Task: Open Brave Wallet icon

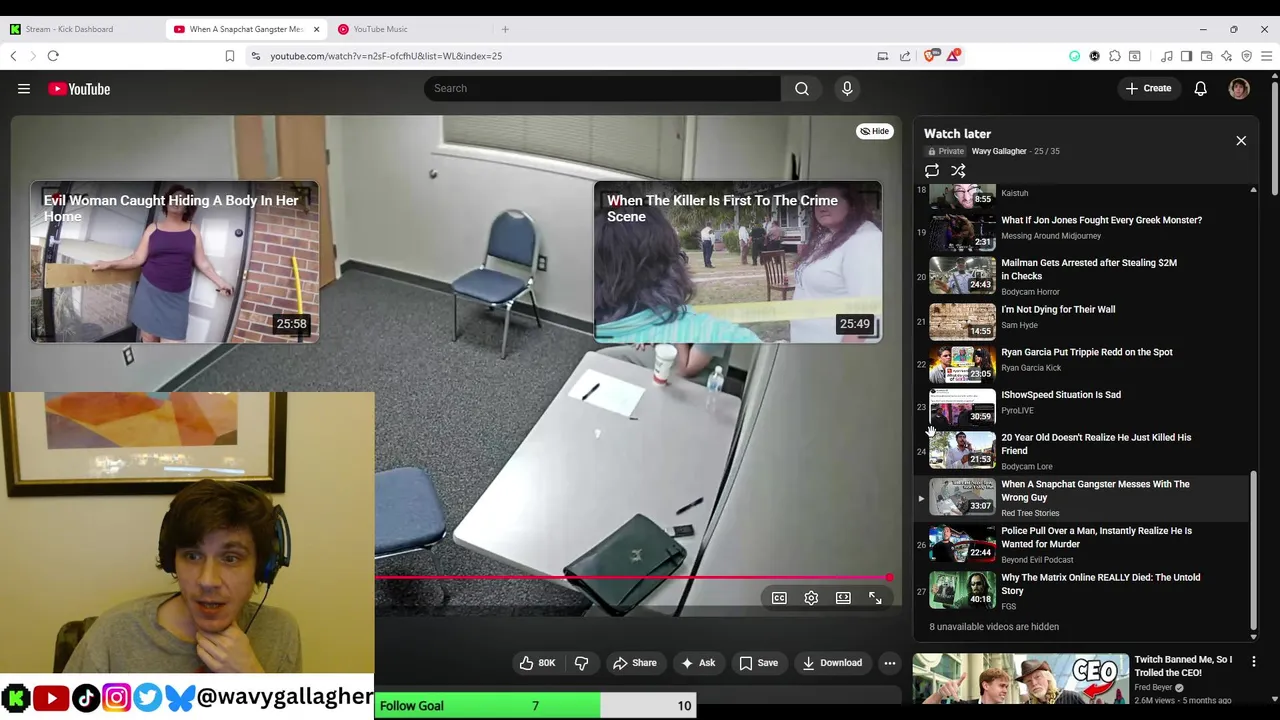Action: pyautogui.click(x=1207, y=56)
